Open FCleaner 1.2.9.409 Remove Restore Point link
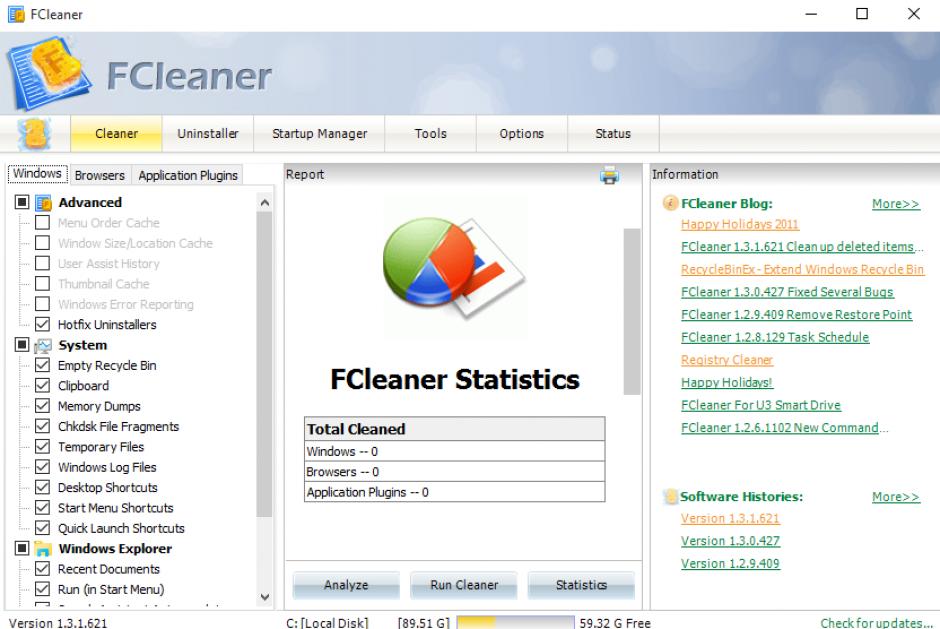 point(796,315)
